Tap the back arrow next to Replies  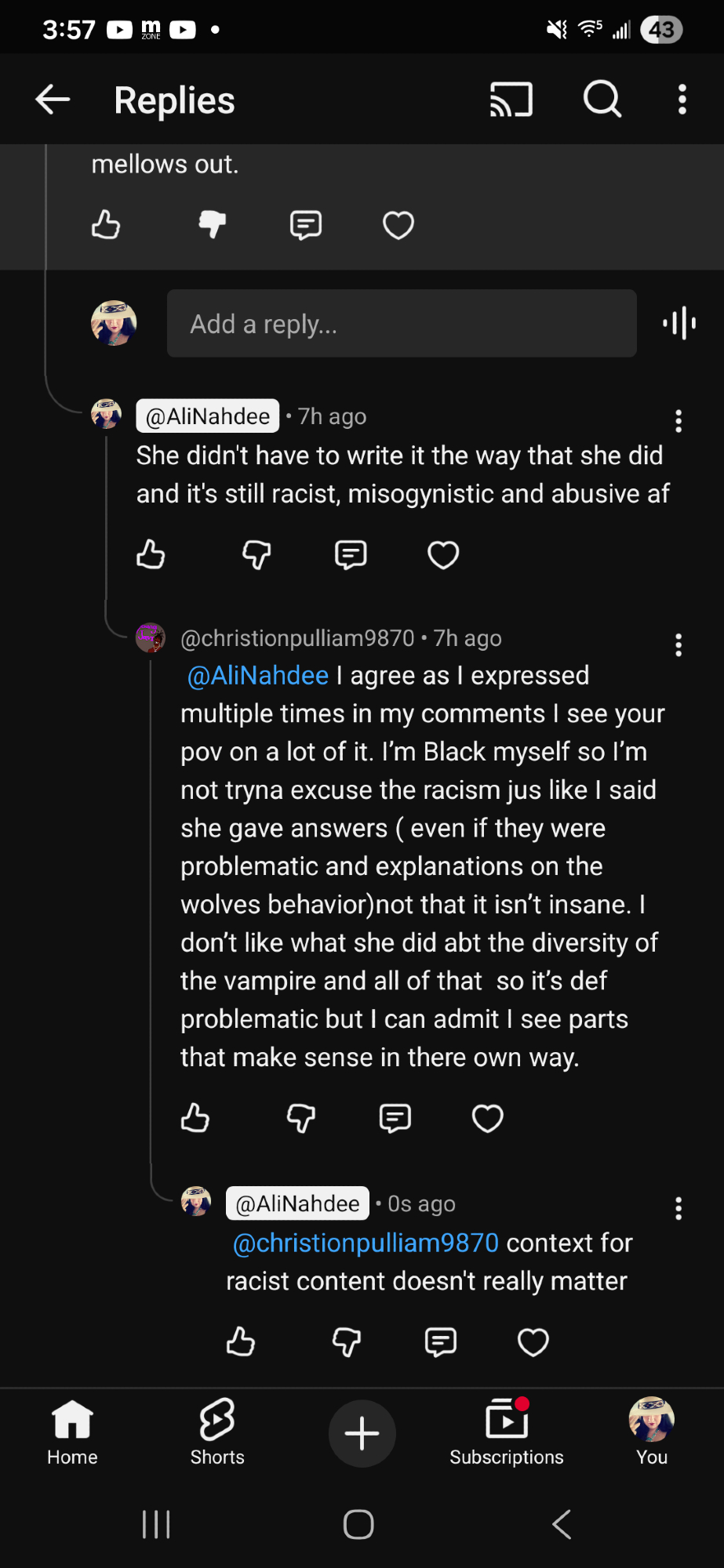(x=53, y=100)
